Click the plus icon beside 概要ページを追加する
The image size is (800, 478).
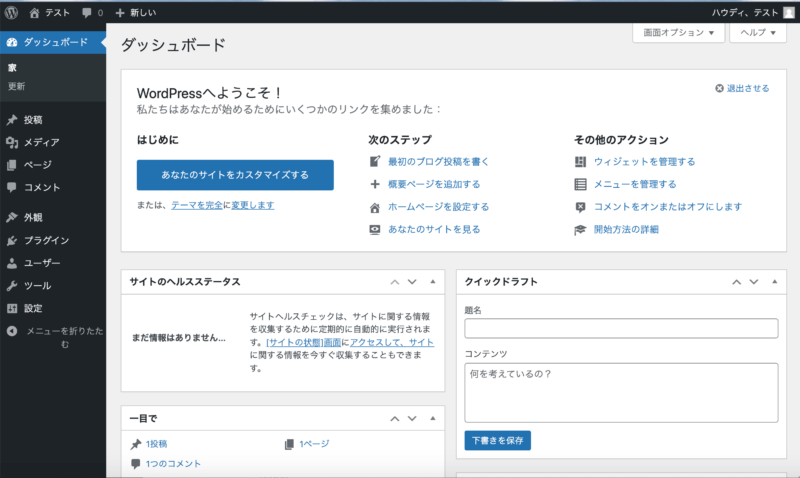(375, 184)
